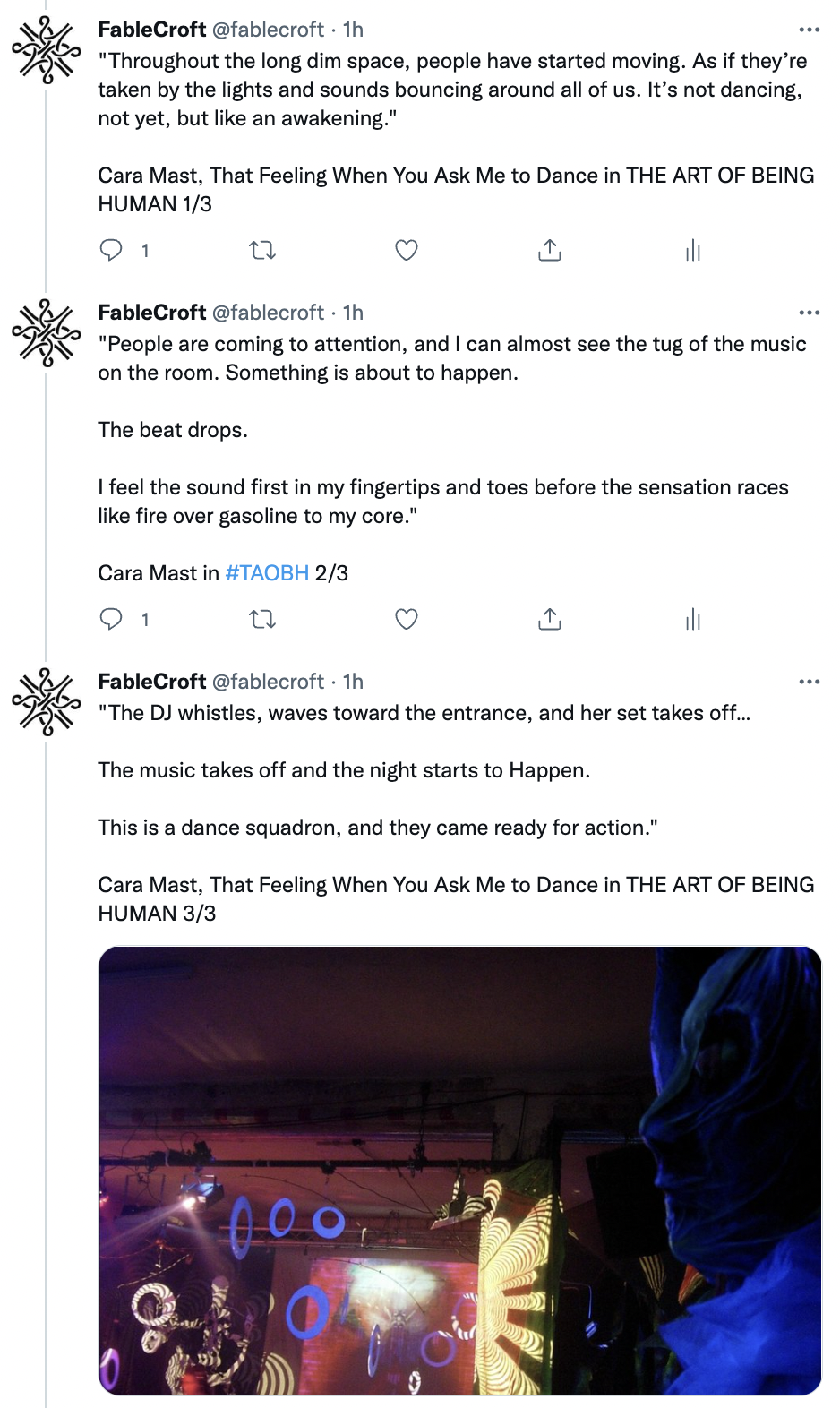Share the first tweet 1/3
Screen dimensions: 840x1408
point(550,250)
